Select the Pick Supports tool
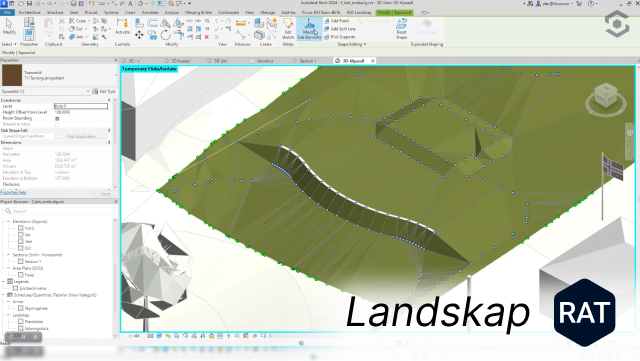The image size is (640, 361). 340,37
